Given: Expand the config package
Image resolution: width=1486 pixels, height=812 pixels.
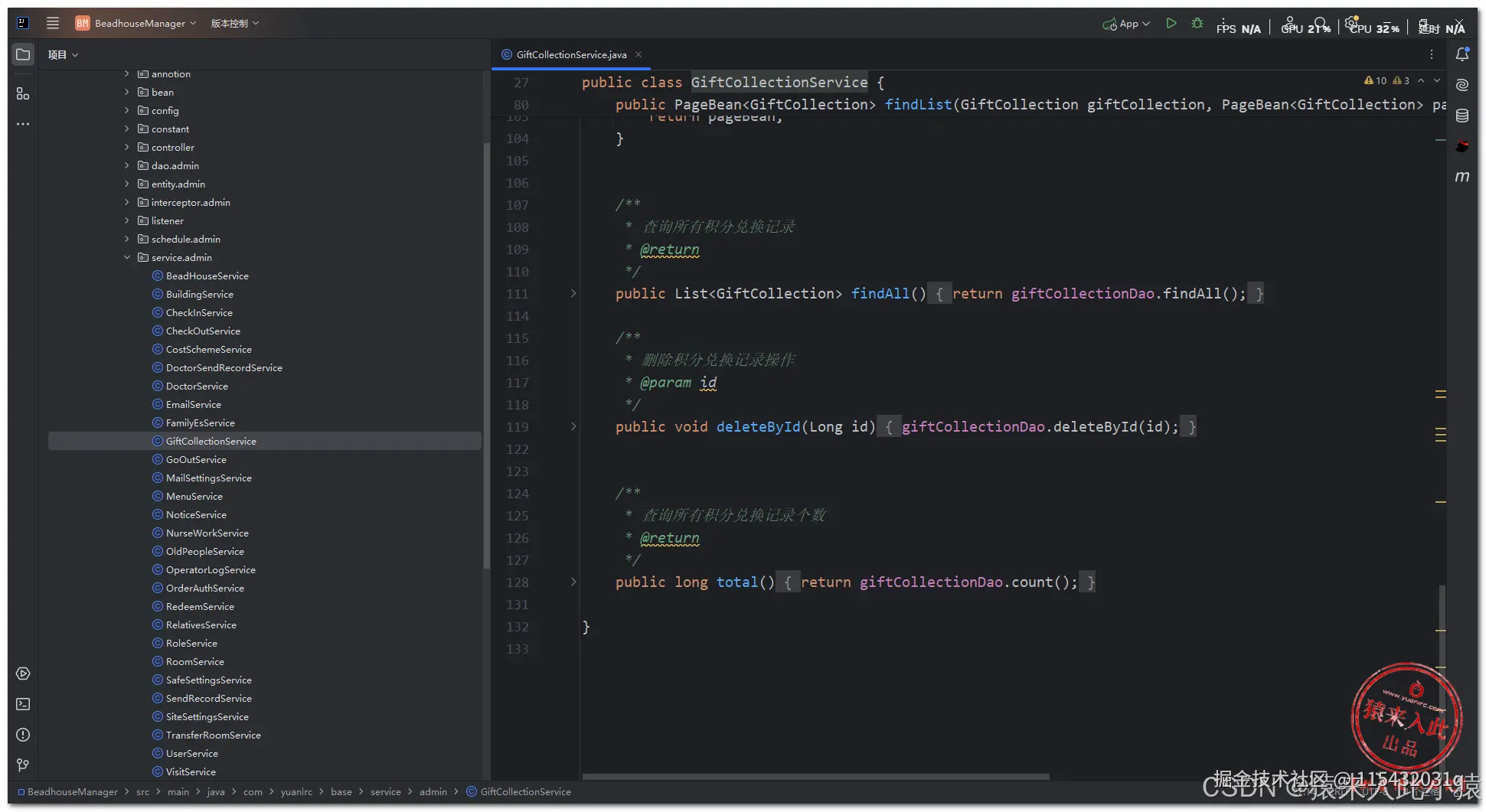Looking at the screenshot, I should pyautogui.click(x=127, y=110).
